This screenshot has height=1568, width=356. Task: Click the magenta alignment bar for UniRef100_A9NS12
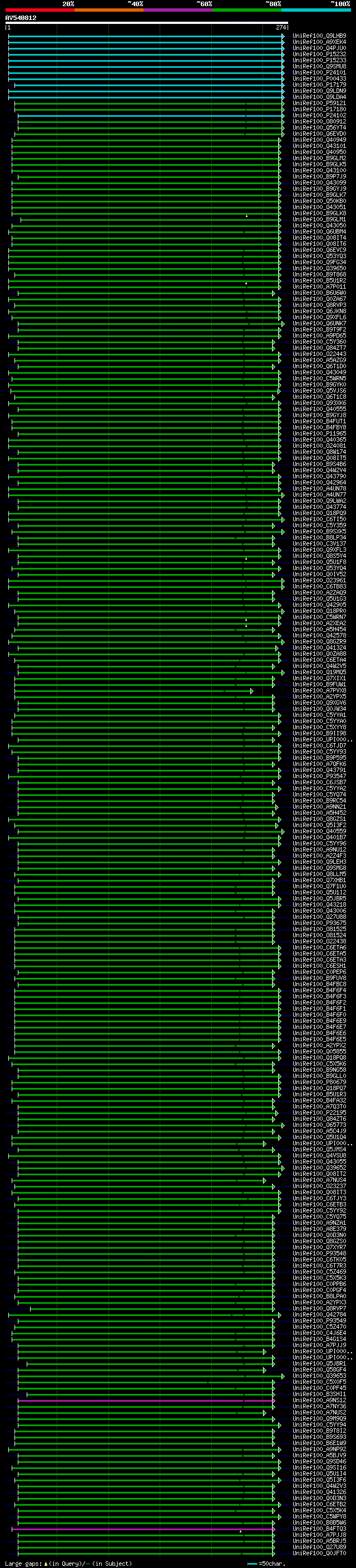click(146, 1401)
